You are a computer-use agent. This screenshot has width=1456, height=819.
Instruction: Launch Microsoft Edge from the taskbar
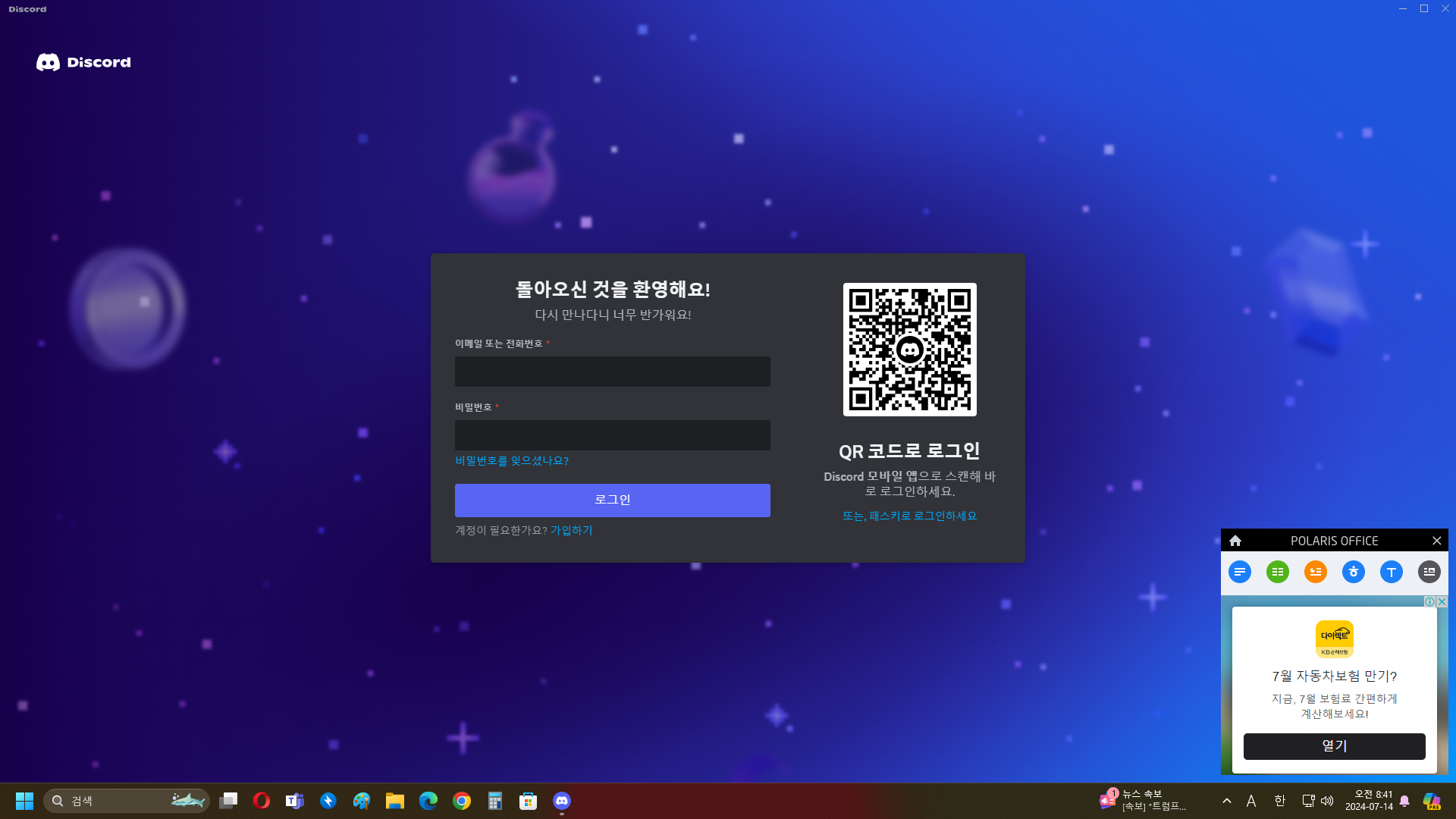pyautogui.click(x=428, y=801)
